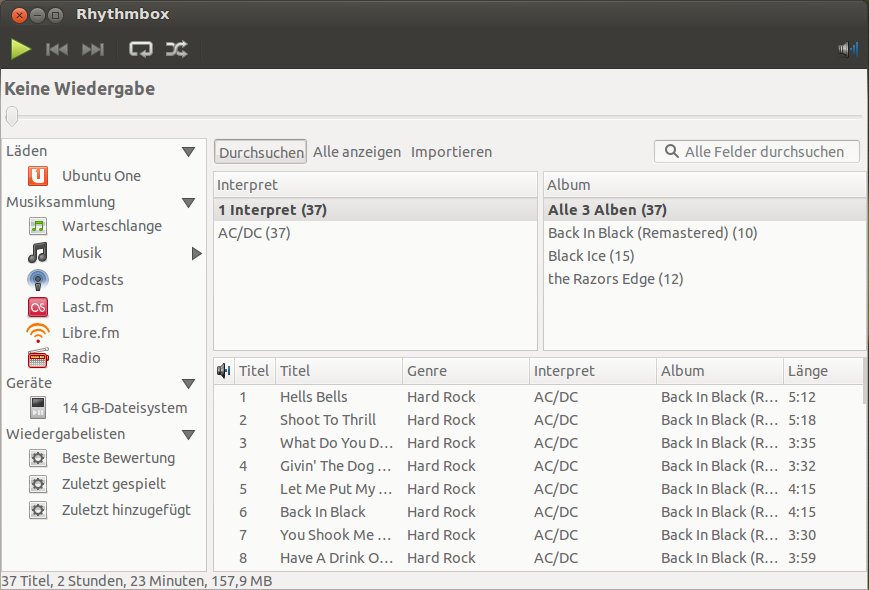Start playback with the green play button
Viewport: 869px width, 590px height.
[x=21, y=49]
